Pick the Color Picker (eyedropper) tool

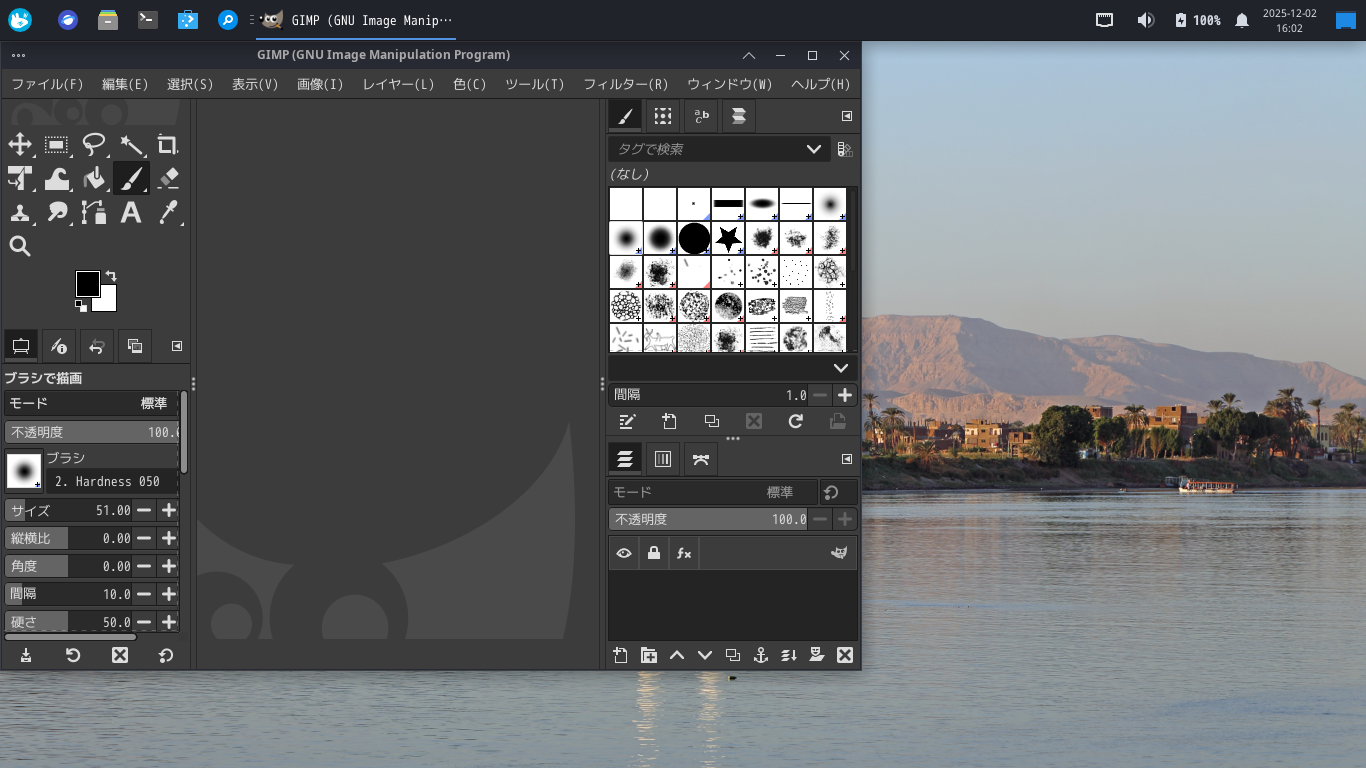[x=167, y=212]
